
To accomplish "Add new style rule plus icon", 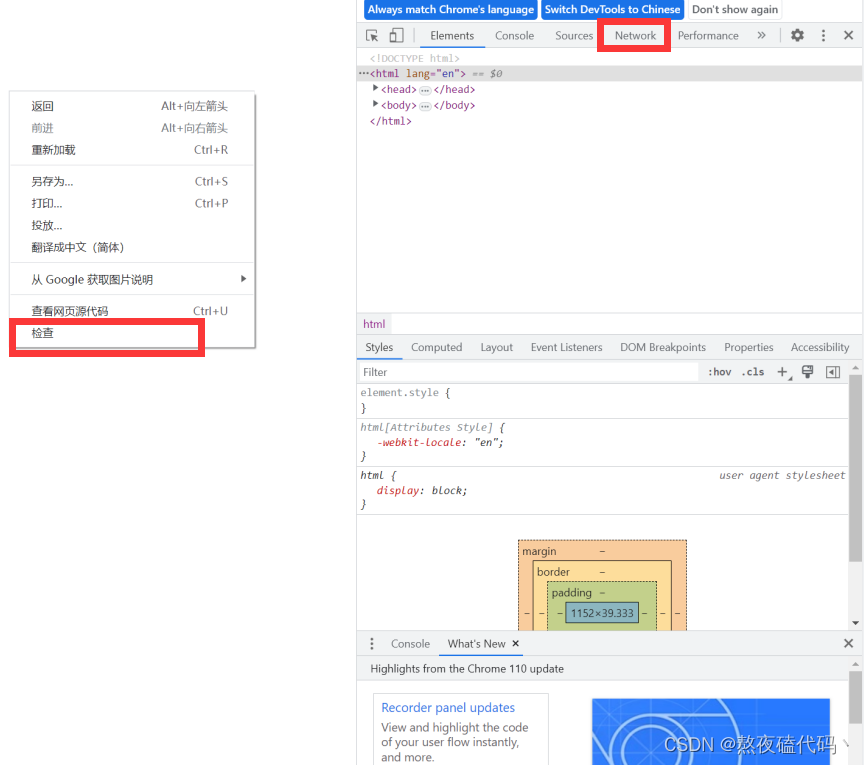I will [x=783, y=373].
